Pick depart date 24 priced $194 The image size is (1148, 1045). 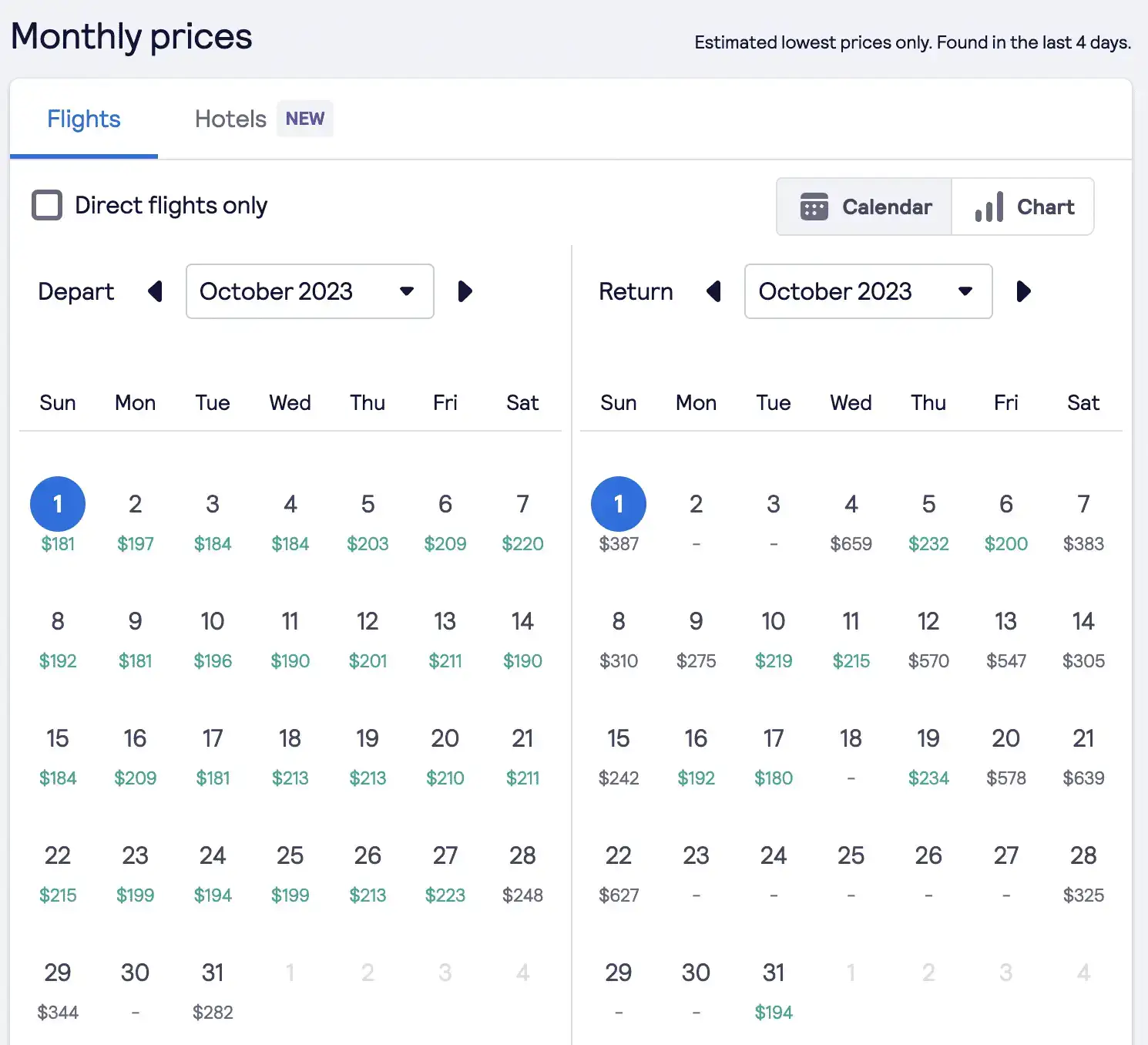point(213,874)
